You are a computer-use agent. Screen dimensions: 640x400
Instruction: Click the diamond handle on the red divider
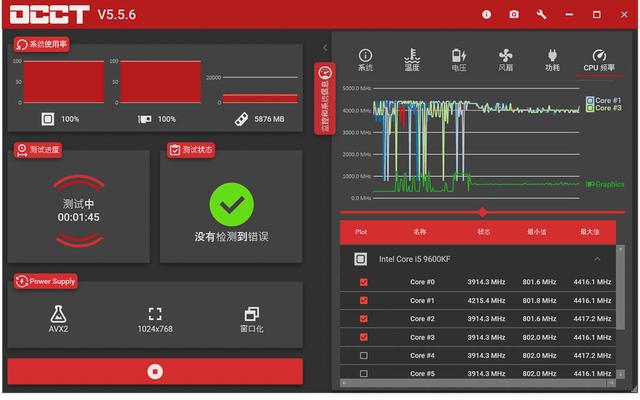pos(482,212)
